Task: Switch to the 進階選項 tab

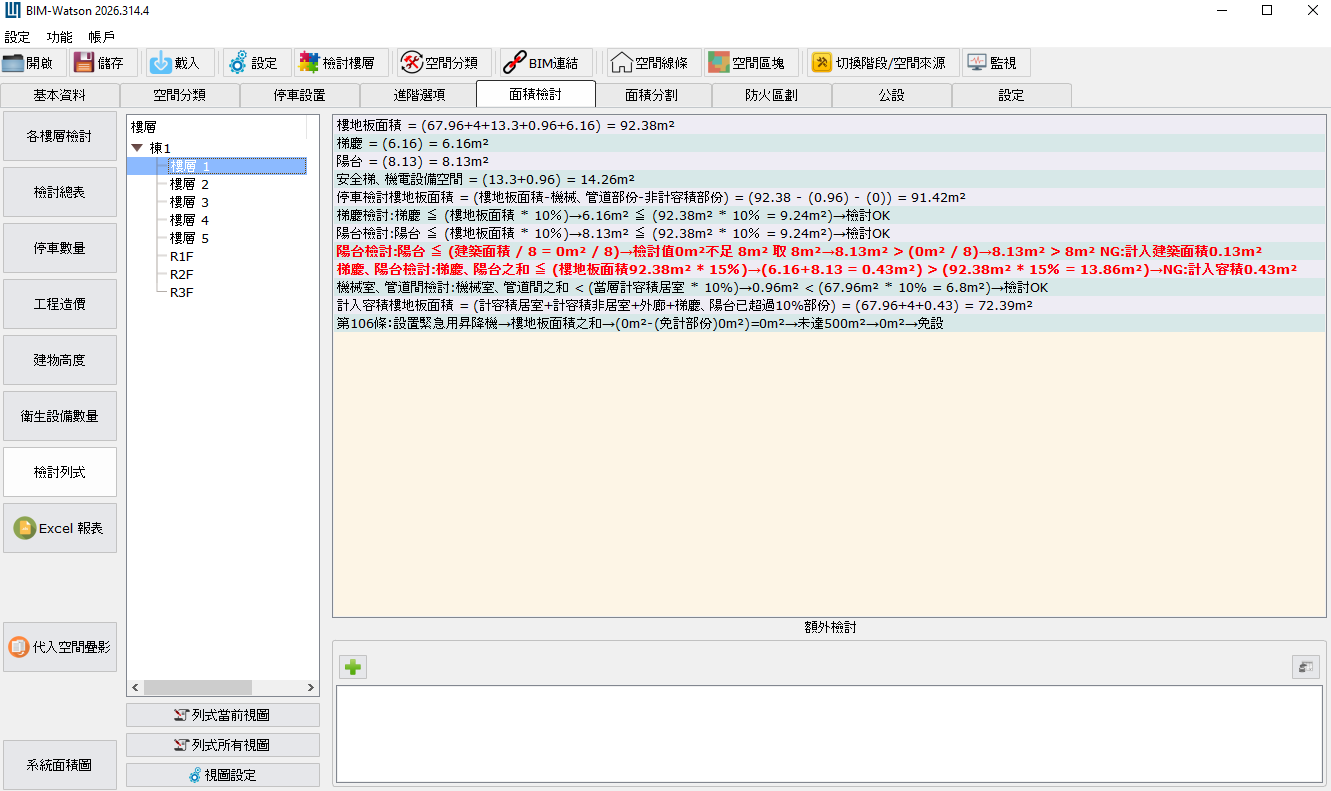Action: tap(419, 96)
